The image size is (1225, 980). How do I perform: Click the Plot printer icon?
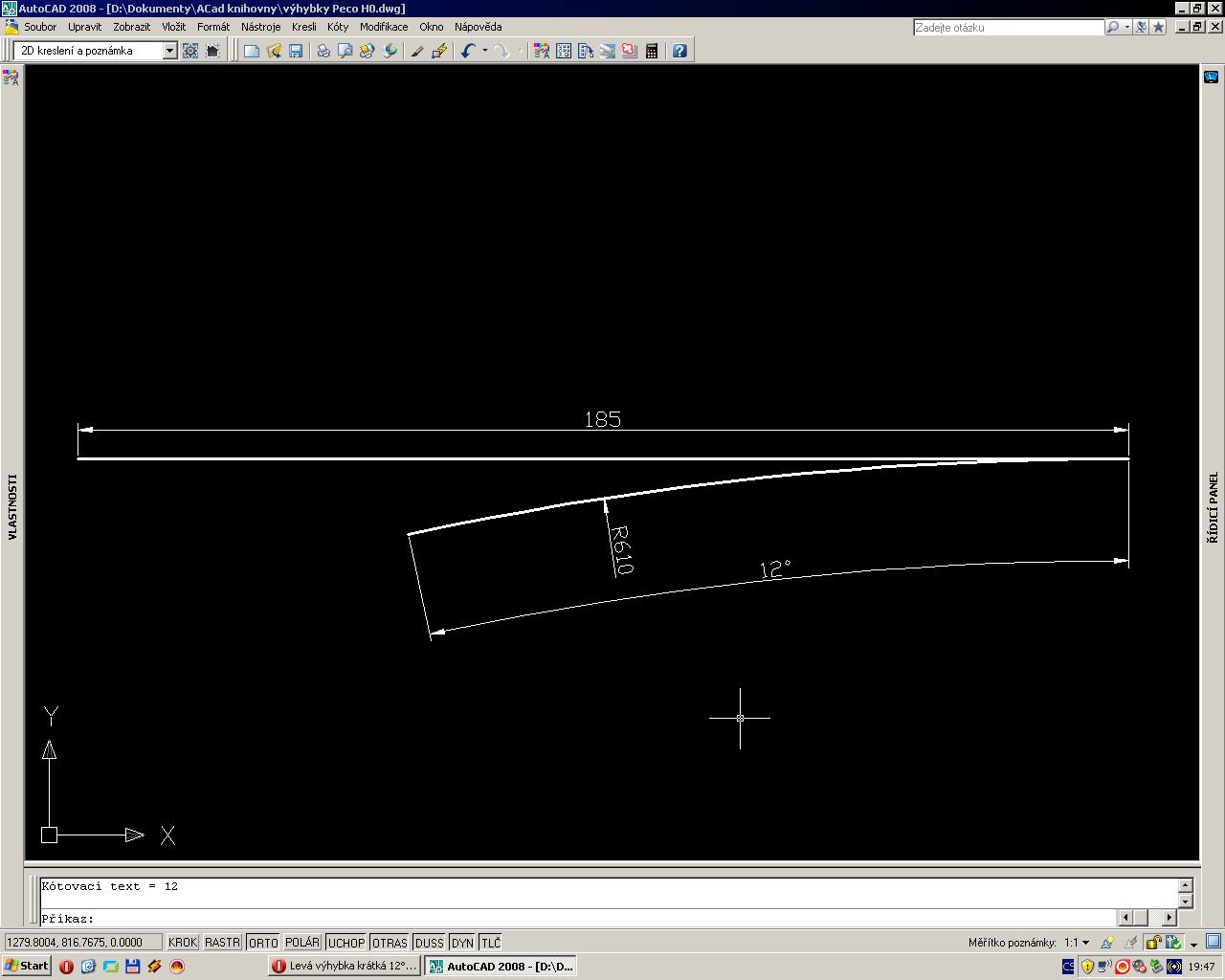point(323,51)
